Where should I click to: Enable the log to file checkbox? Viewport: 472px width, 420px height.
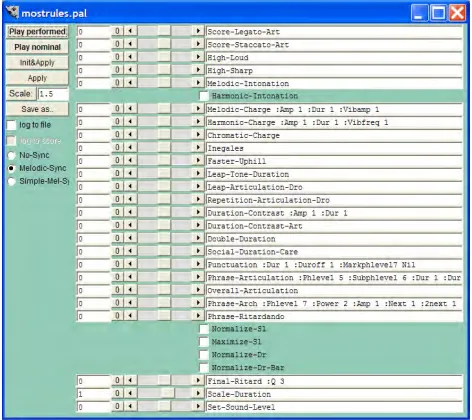(11, 125)
